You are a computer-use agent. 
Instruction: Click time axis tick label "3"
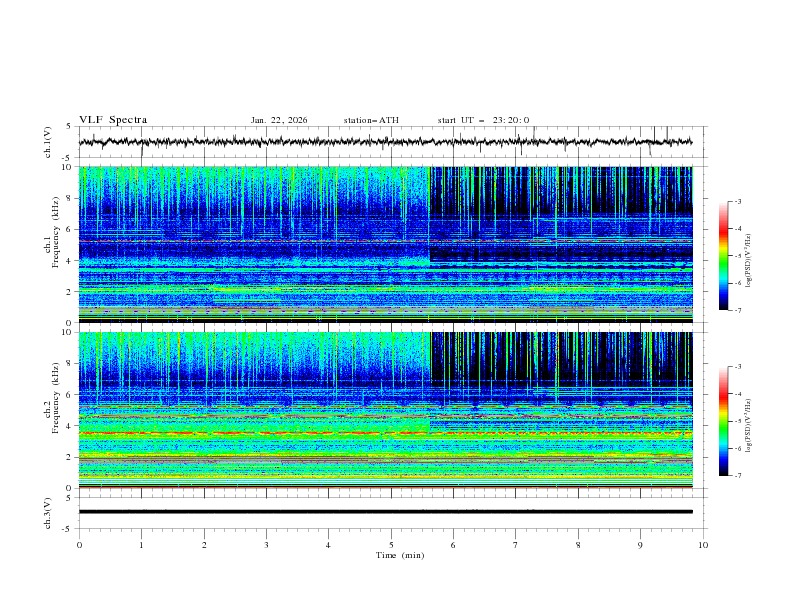266,545
